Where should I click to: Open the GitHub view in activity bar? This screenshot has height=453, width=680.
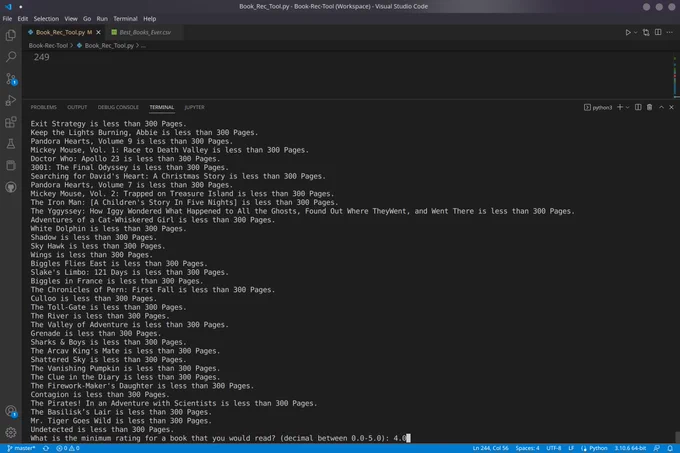(11, 187)
